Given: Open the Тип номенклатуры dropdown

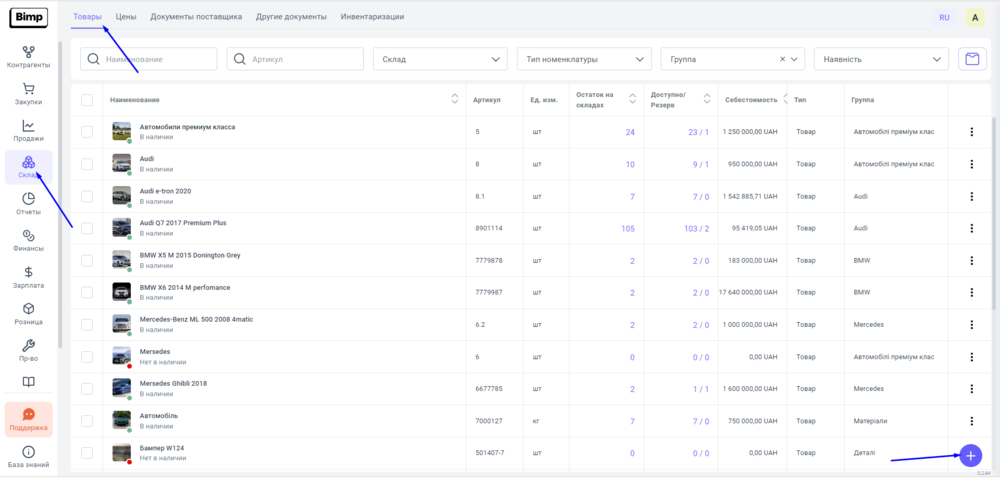Looking at the screenshot, I should (x=585, y=60).
